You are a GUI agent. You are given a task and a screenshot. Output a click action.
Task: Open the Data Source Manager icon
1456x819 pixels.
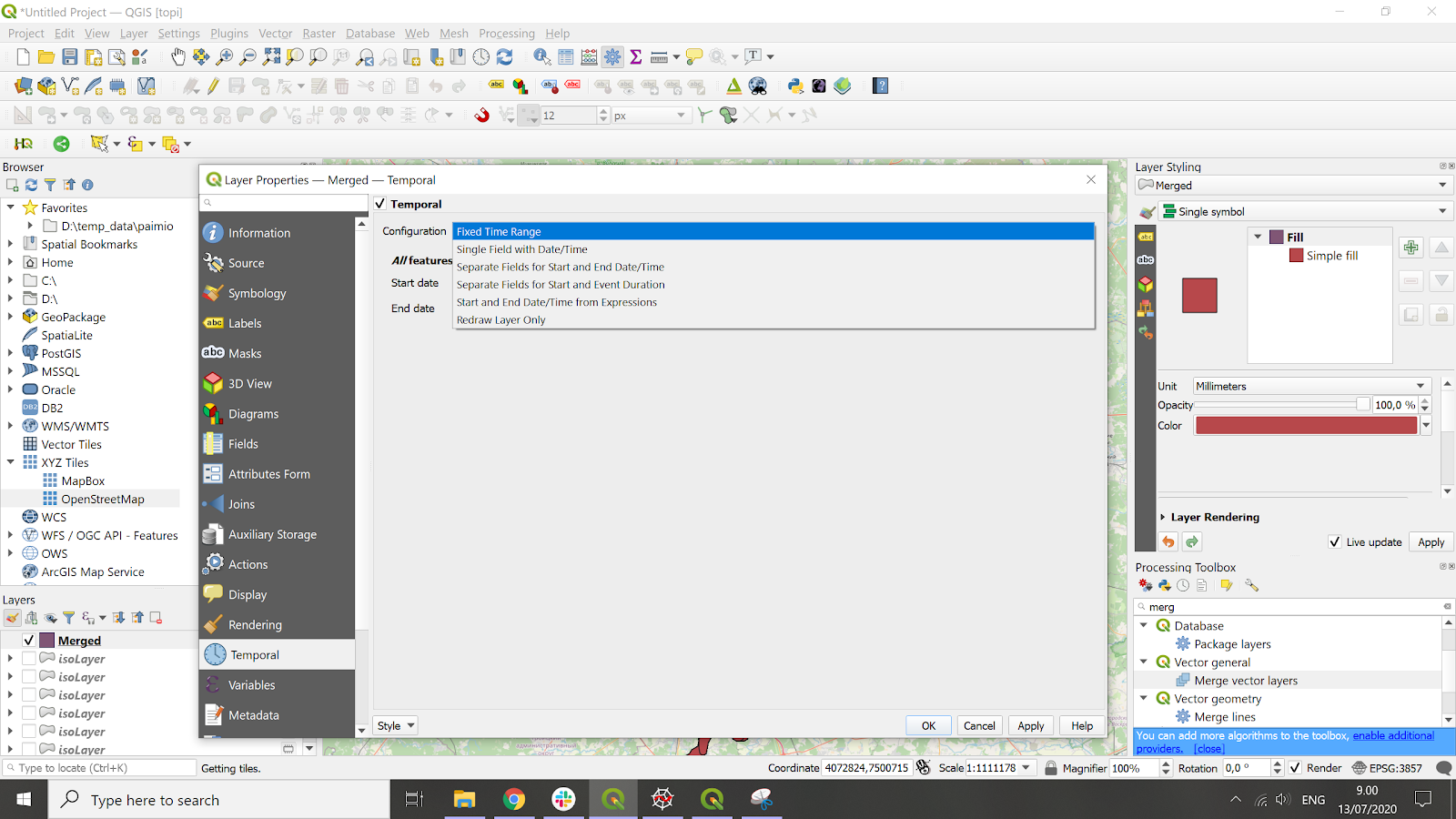24,86
